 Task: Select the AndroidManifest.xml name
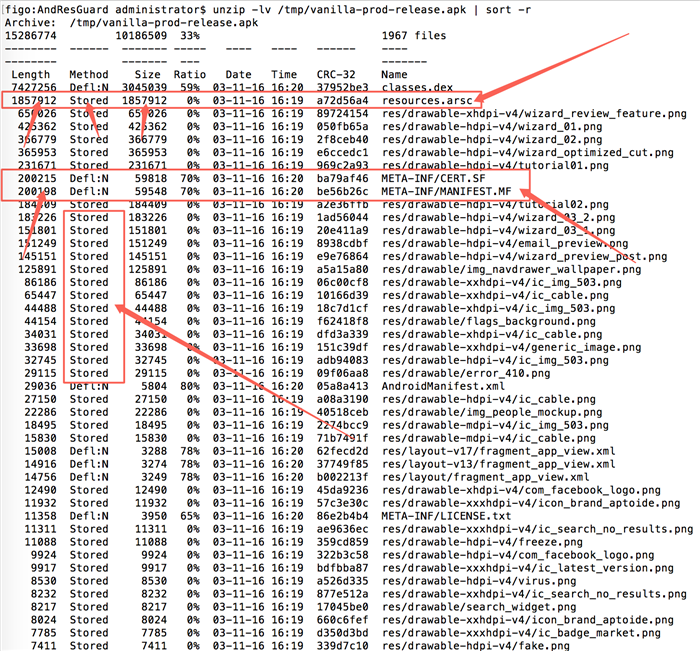click(443, 386)
